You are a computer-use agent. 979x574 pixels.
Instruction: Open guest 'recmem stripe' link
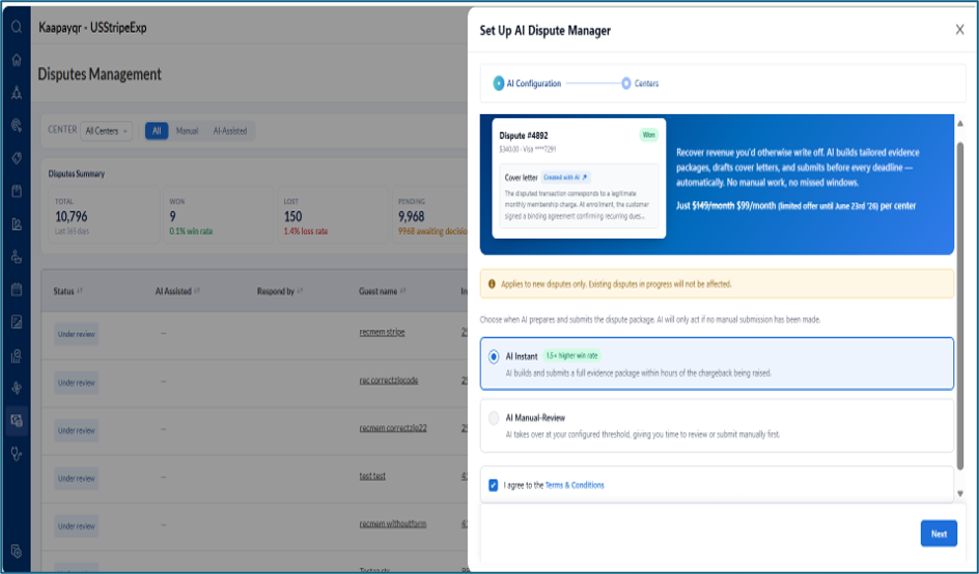point(382,332)
